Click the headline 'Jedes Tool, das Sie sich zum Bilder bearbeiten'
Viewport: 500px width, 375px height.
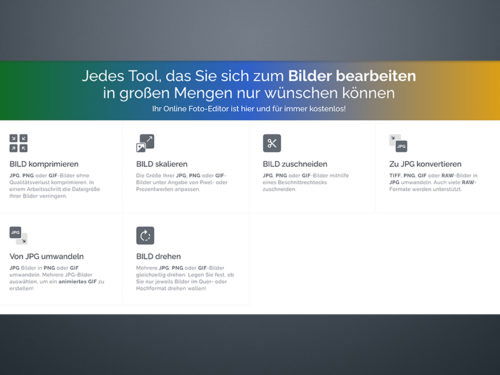click(249, 76)
